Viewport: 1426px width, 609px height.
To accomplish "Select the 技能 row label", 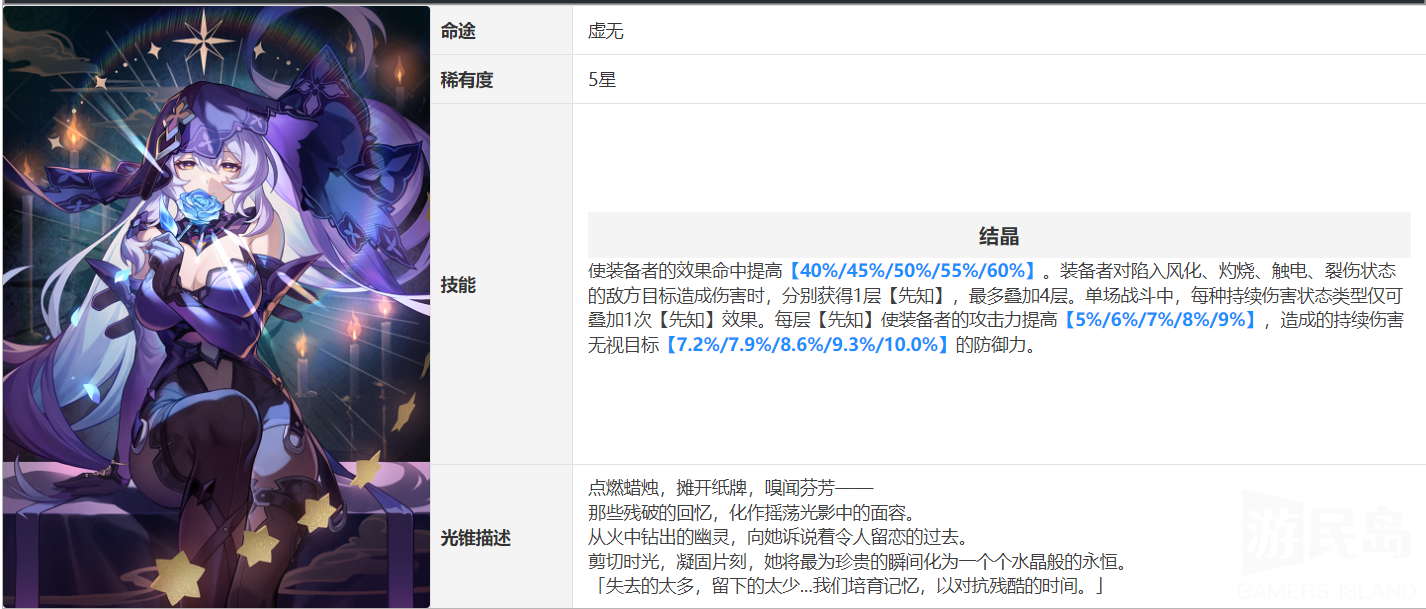I will [458, 285].
